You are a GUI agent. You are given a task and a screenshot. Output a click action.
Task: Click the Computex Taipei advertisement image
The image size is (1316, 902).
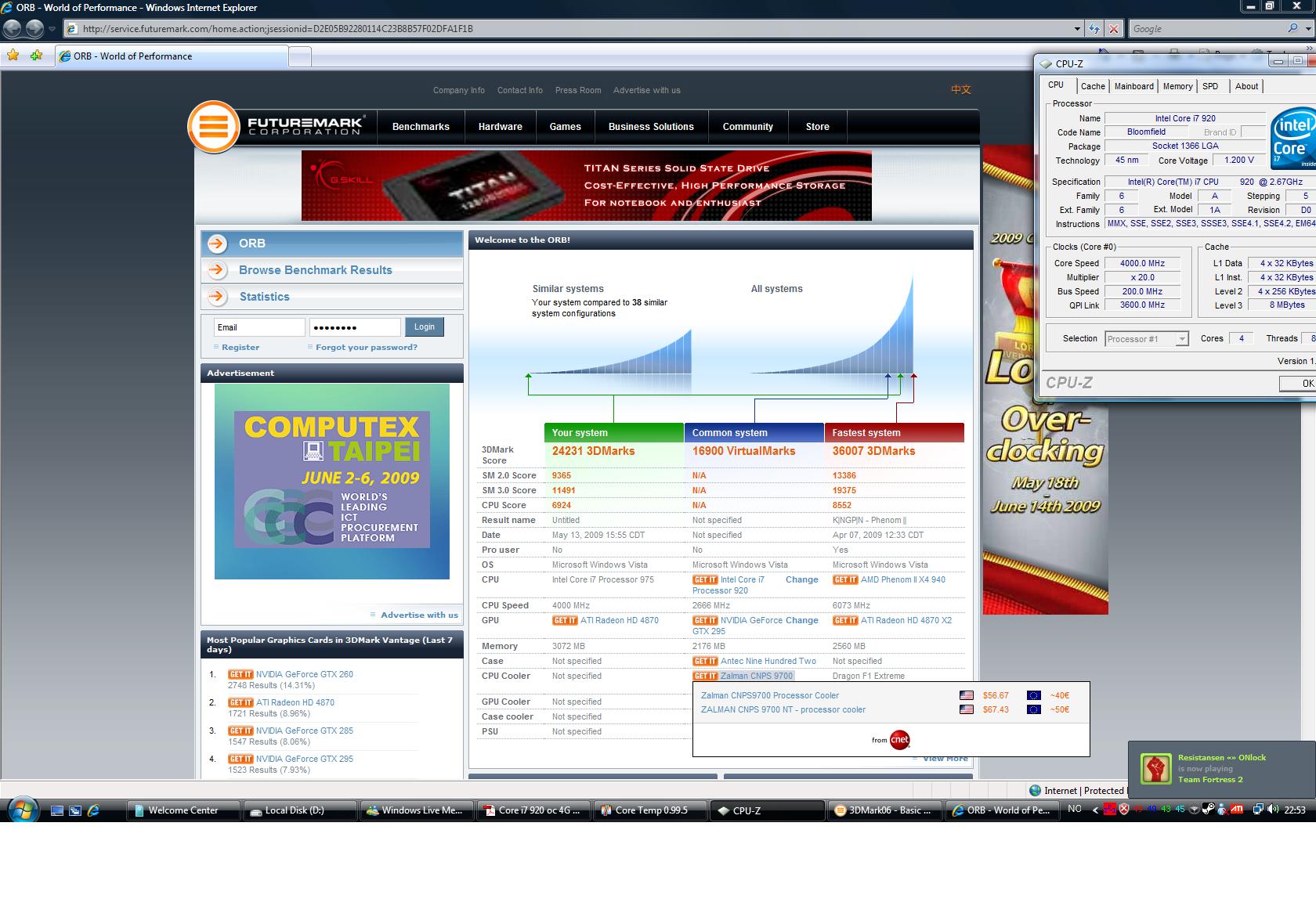[332, 482]
